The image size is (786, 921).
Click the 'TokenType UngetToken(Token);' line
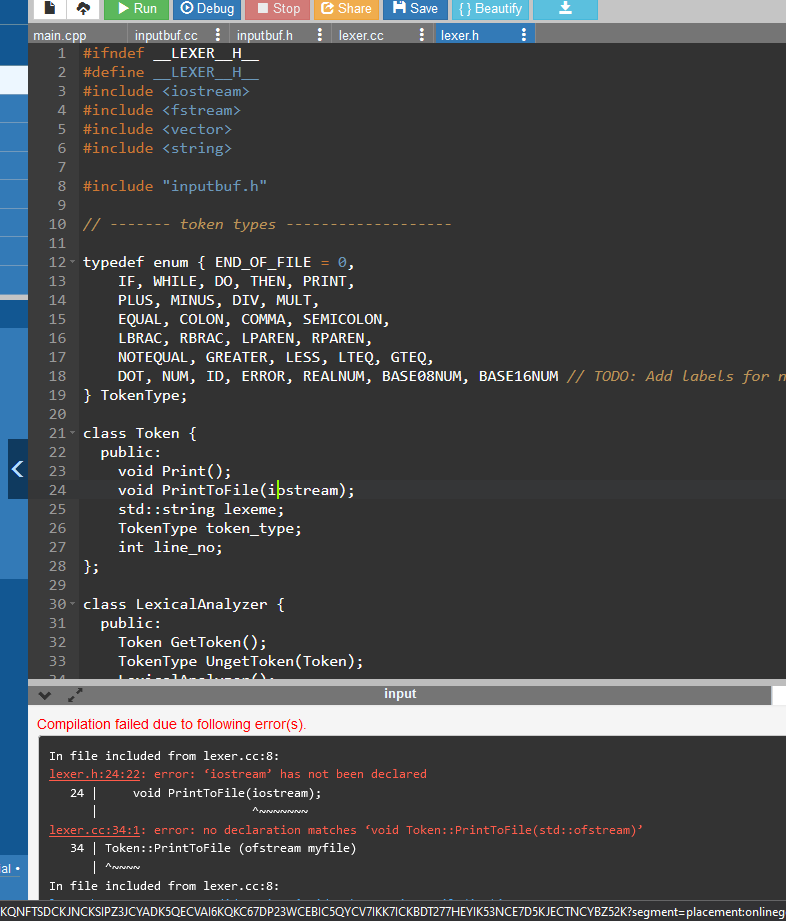(x=241, y=661)
